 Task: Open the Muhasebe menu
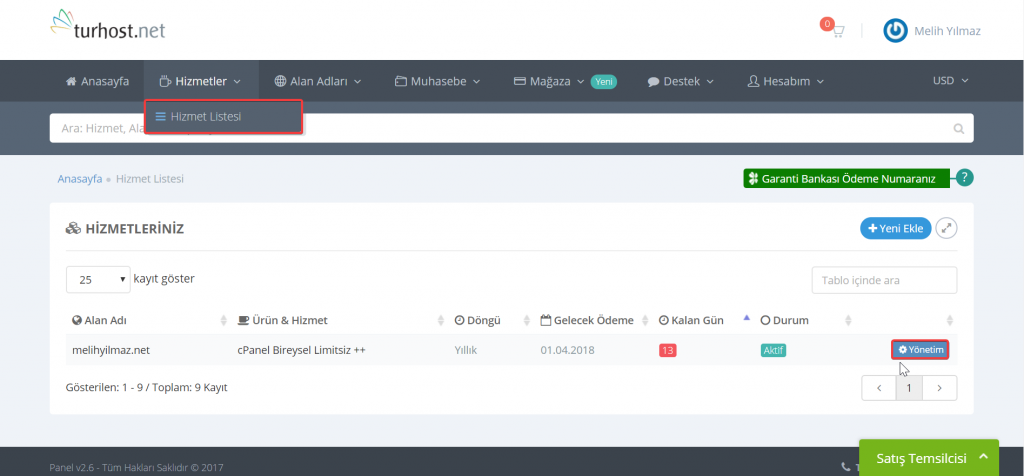pos(437,81)
